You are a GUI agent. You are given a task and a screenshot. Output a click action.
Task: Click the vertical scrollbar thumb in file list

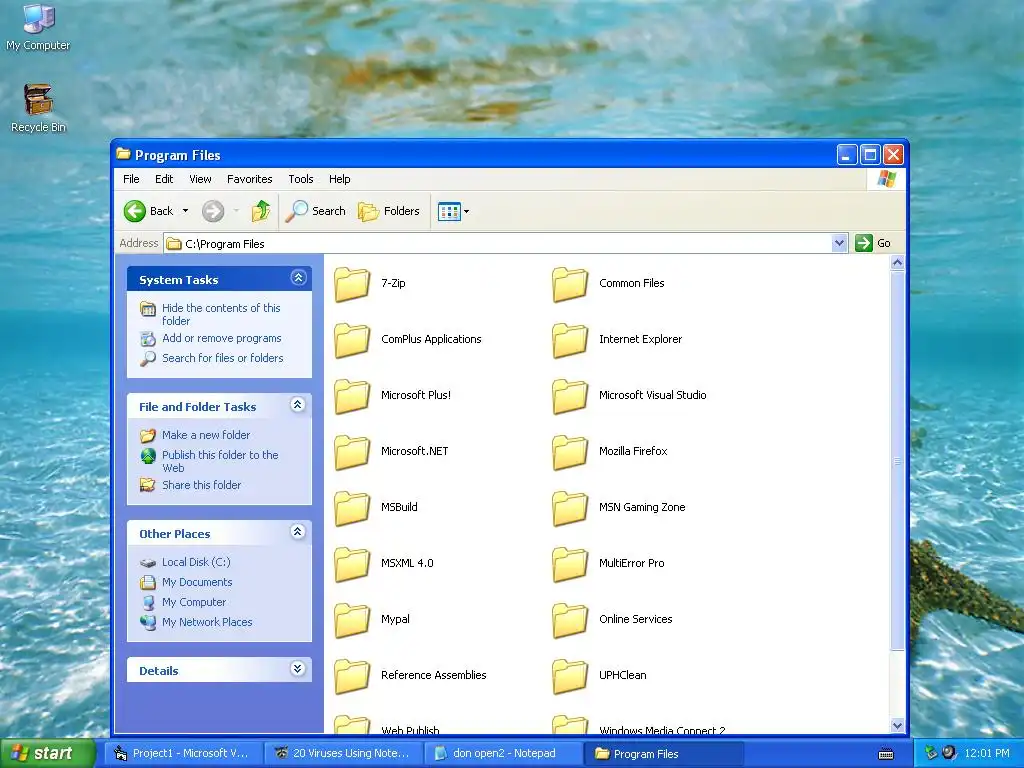pyautogui.click(x=897, y=461)
